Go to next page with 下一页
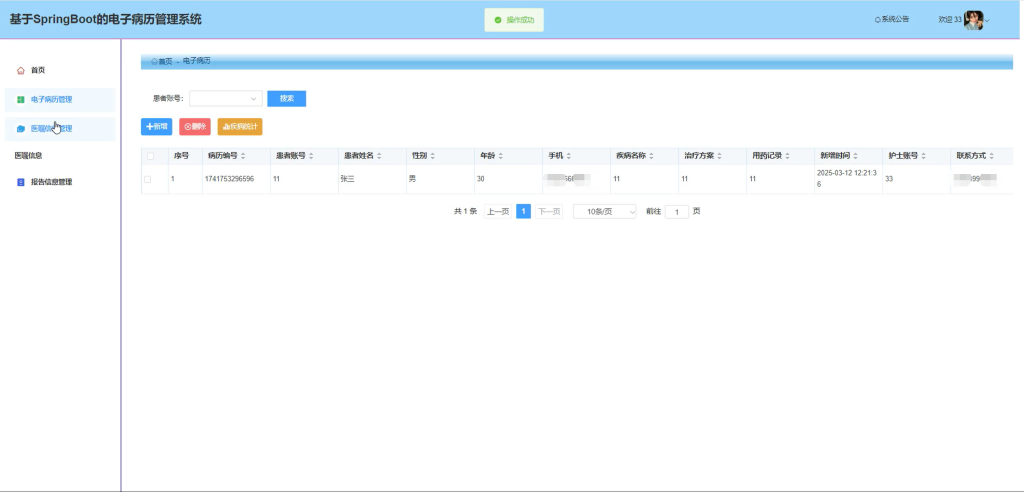The height and width of the screenshot is (492, 1024). pyautogui.click(x=549, y=212)
